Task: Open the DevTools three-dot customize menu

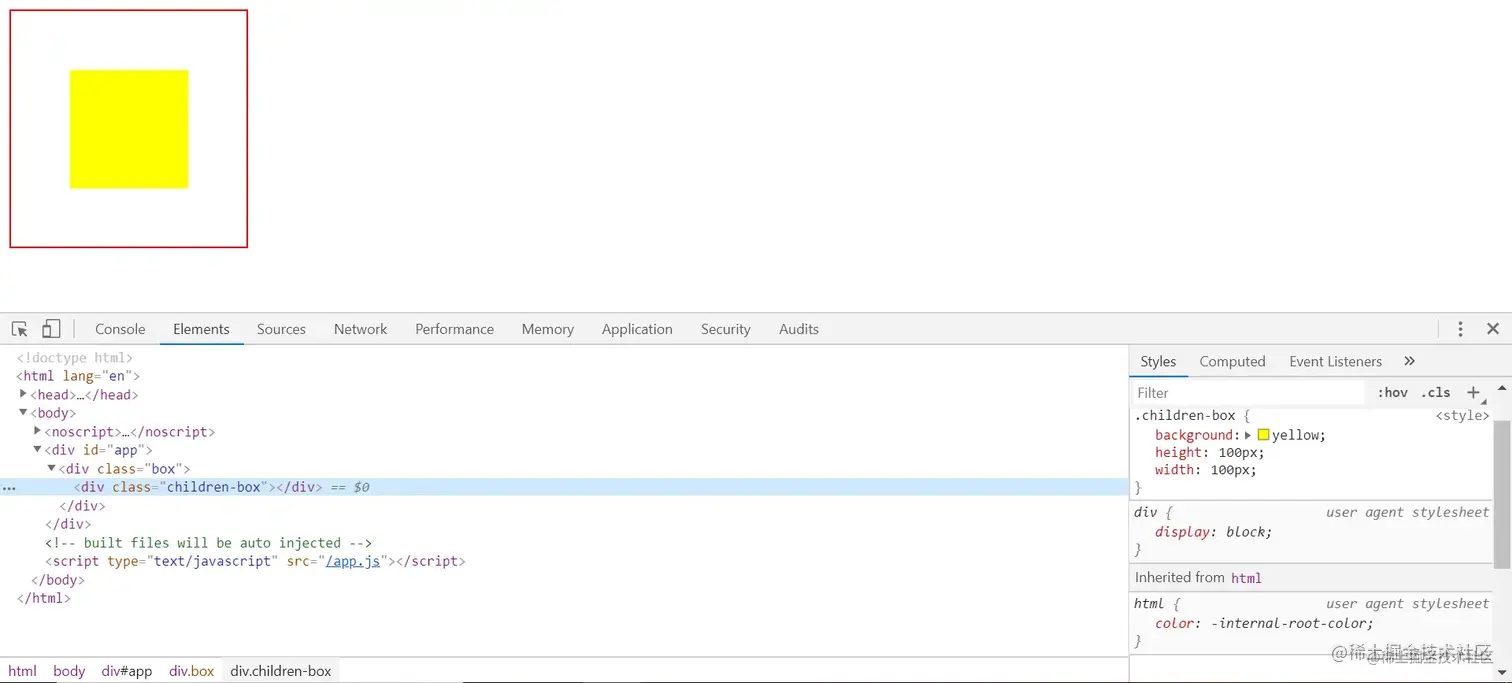Action: [1460, 329]
